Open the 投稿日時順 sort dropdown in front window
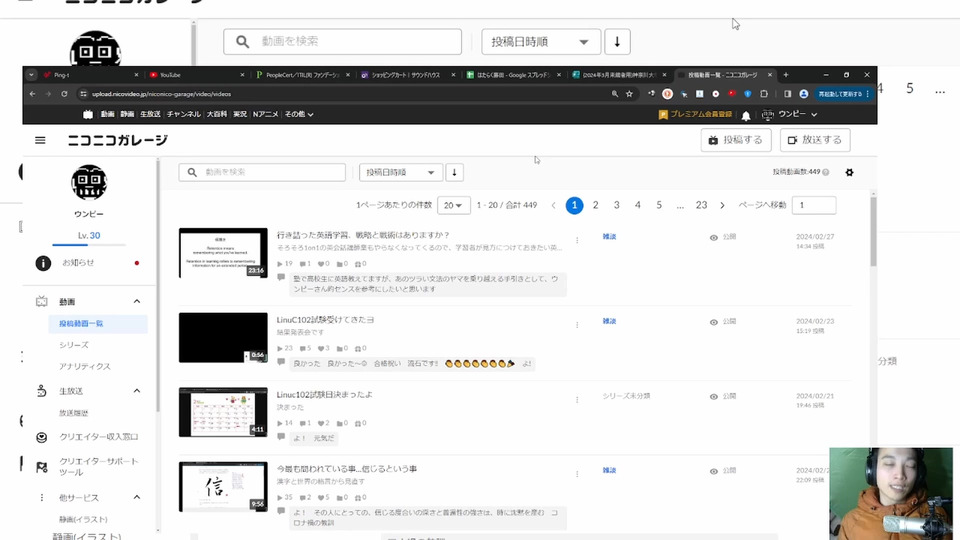 pyautogui.click(x=400, y=172)
